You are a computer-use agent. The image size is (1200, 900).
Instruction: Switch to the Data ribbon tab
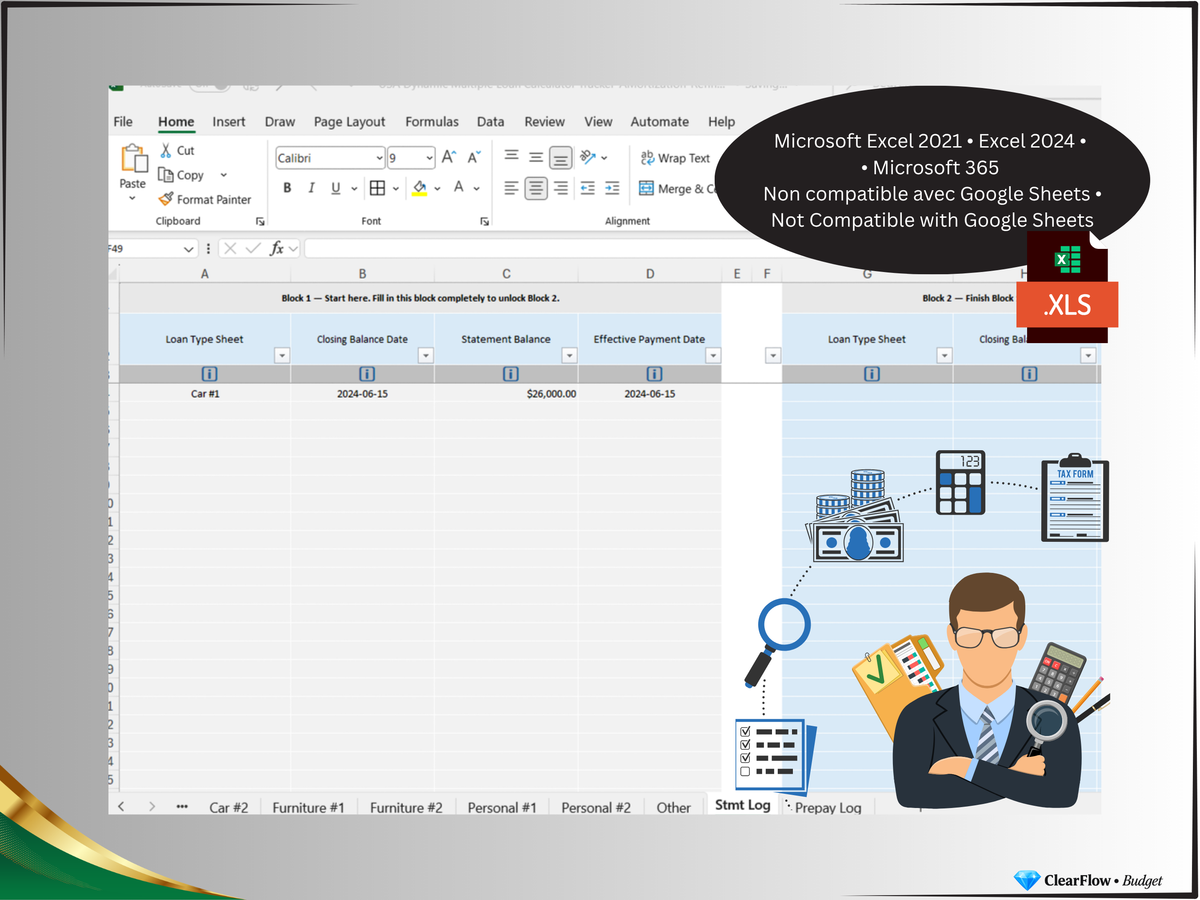click(490, 122)
